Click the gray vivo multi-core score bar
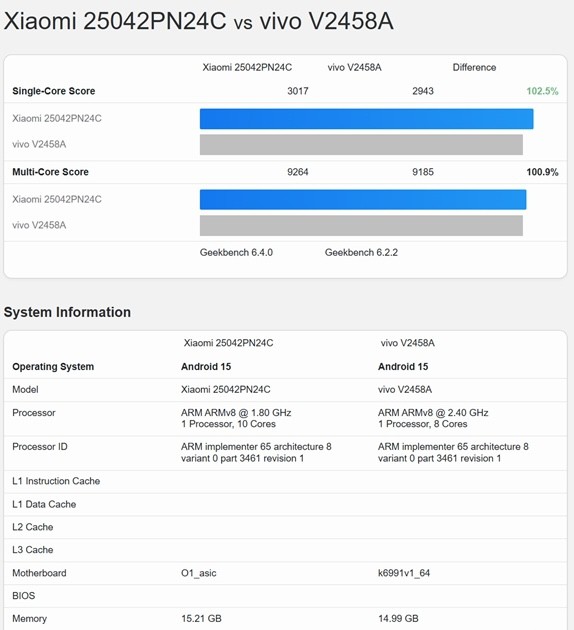Viewport: 574px width, 630px height. [361, 225]
